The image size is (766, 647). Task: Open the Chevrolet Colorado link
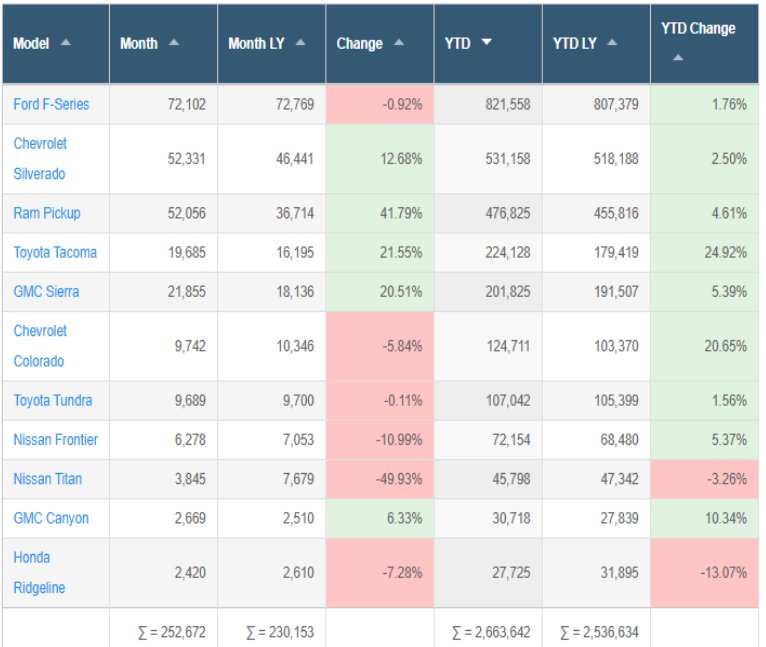(40, 346)
